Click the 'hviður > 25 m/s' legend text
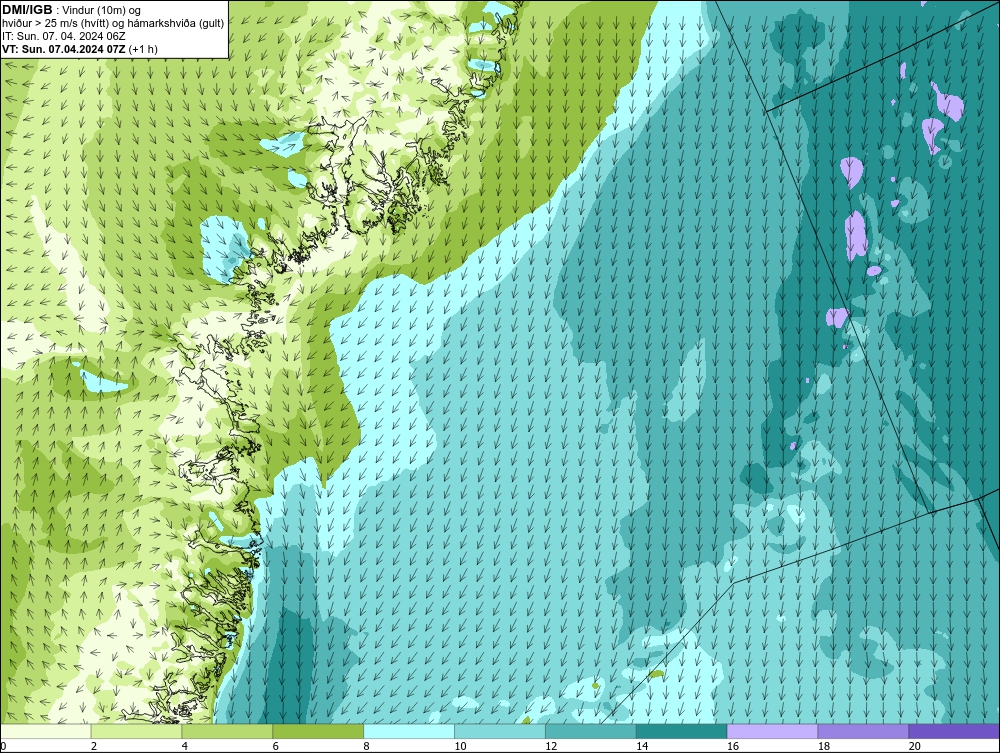The width and height of the screenshot is (1000, 753). [x=40, y=23]
